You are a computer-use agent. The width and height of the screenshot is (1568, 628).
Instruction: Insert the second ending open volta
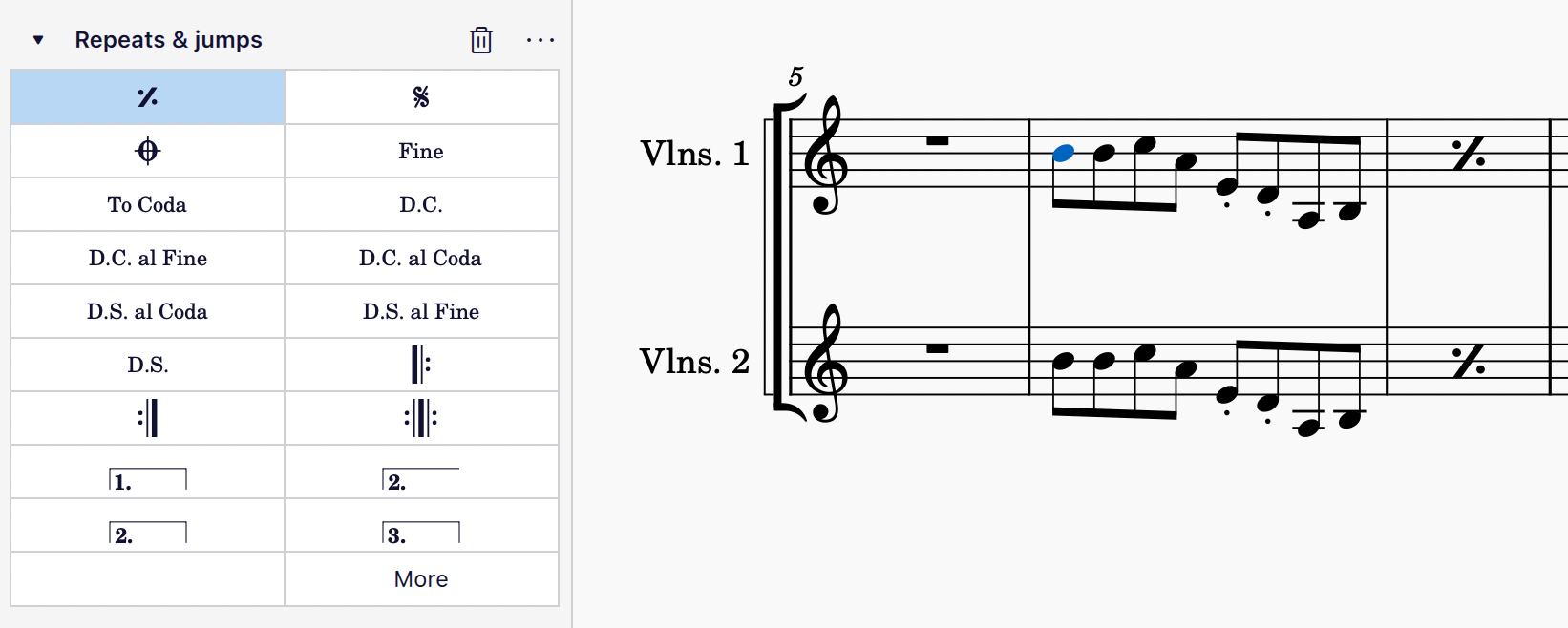421,472
